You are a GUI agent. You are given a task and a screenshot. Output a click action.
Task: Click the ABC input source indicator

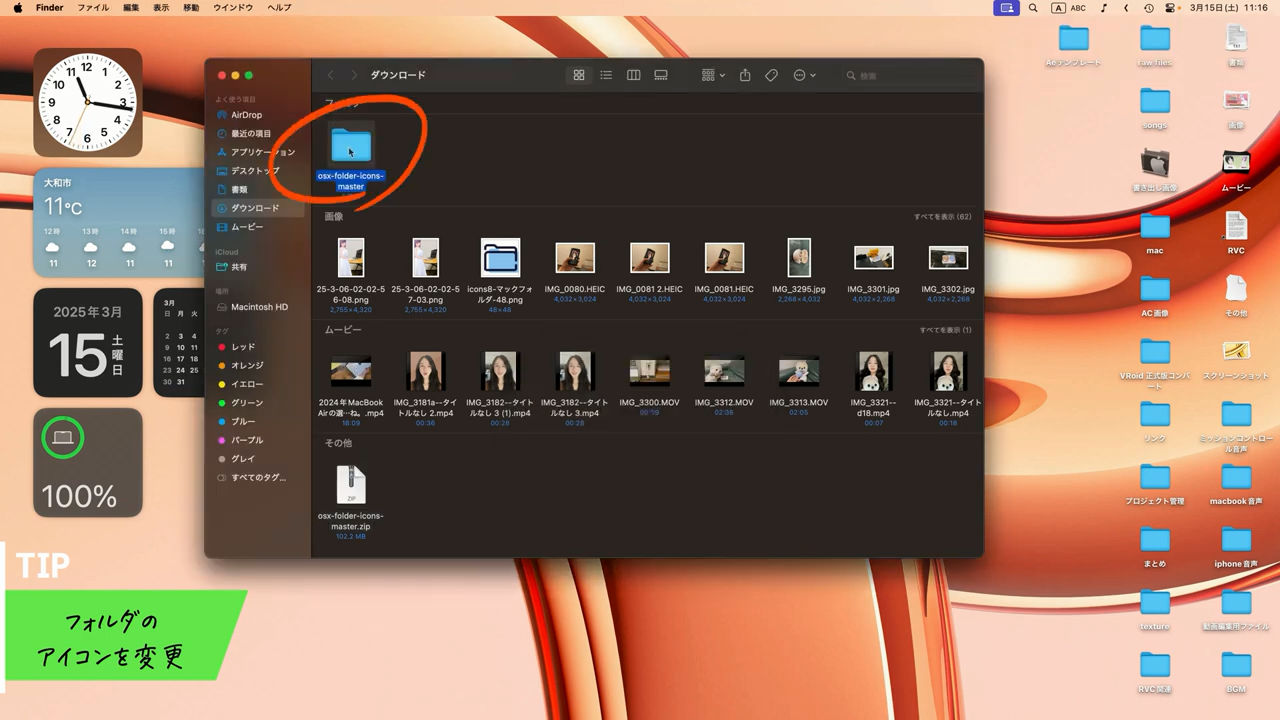click(x=1069, y=7)
